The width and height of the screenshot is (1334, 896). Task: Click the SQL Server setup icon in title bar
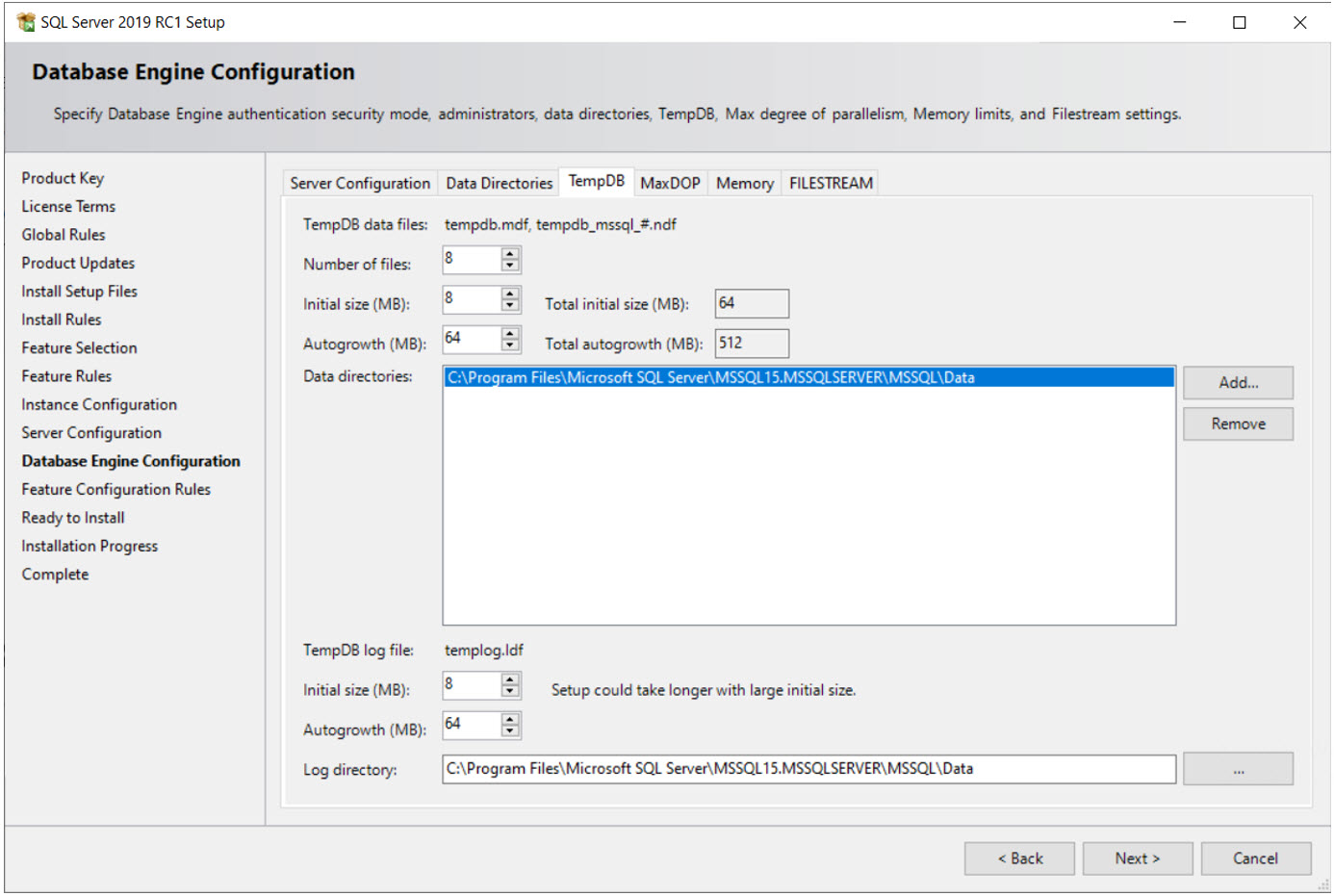(23, 21)
